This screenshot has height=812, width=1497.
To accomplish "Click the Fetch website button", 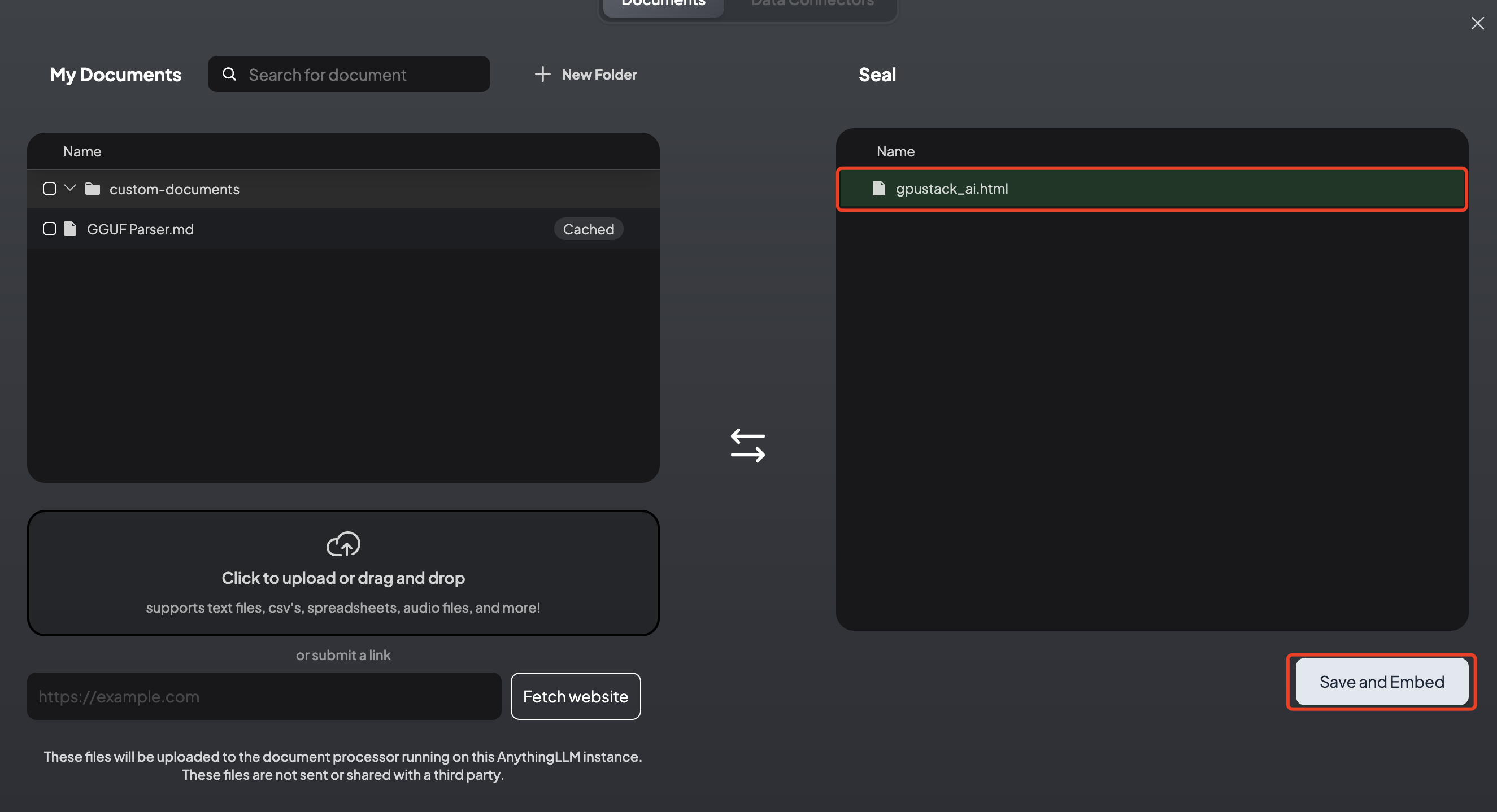I will [x=575, y=696].
